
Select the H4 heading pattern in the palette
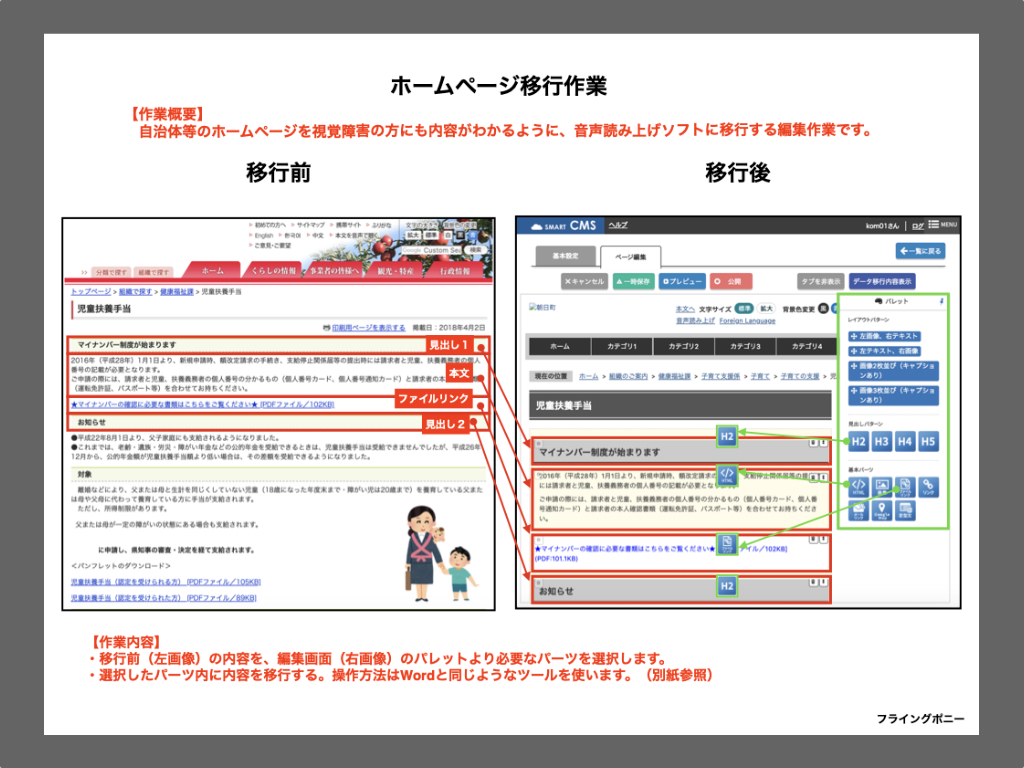tap(905, 441)
